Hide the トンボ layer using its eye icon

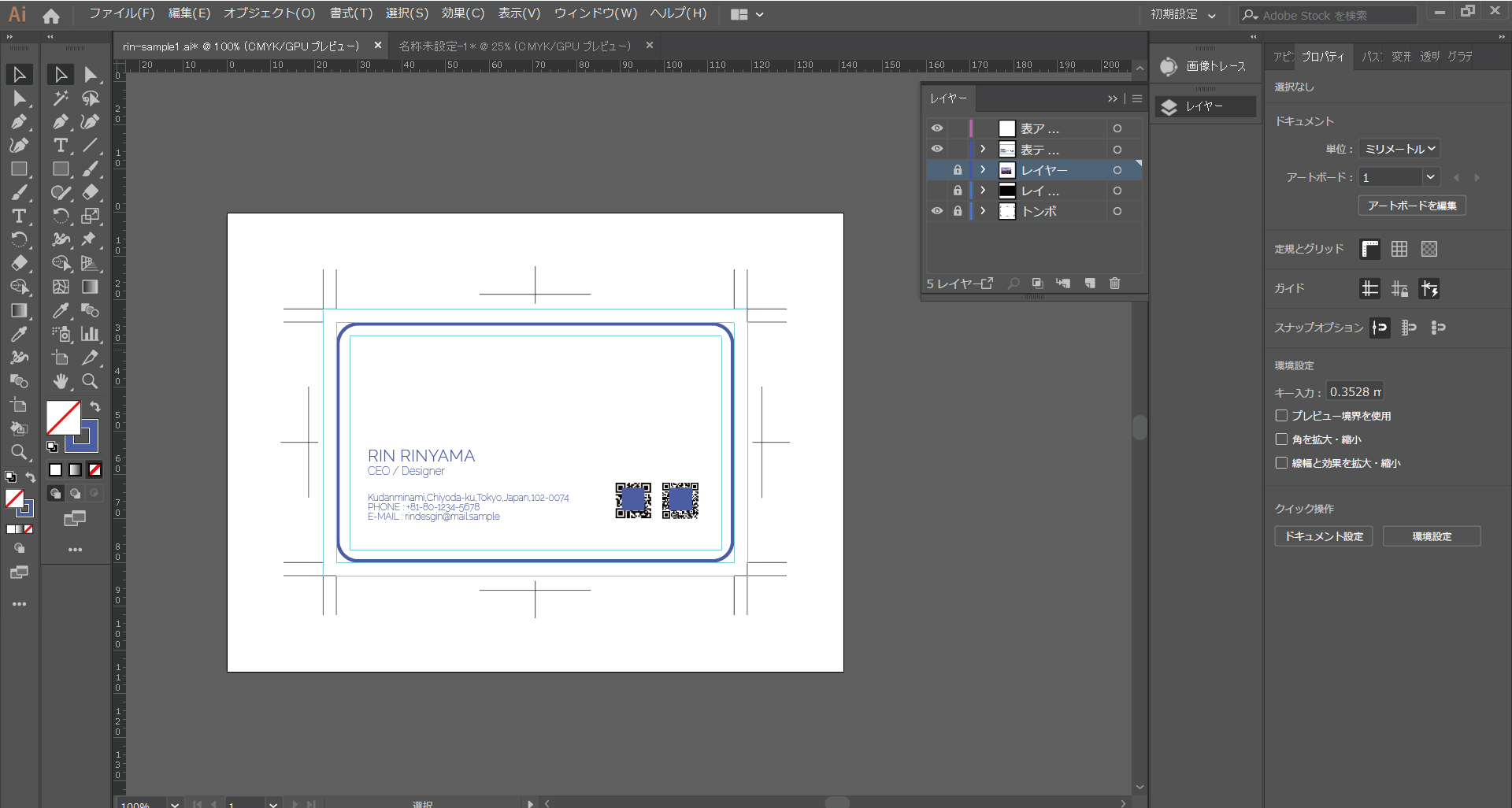(x=937, y=211)
